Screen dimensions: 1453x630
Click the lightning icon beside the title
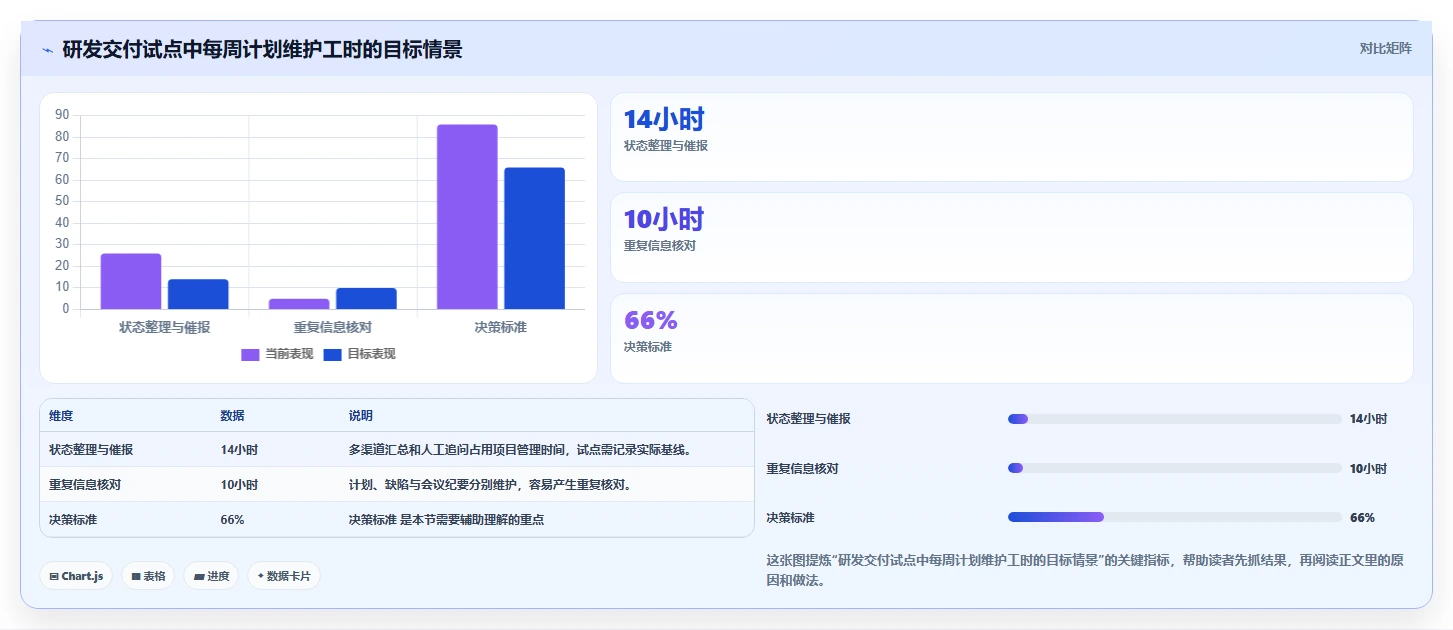(47, 50)
